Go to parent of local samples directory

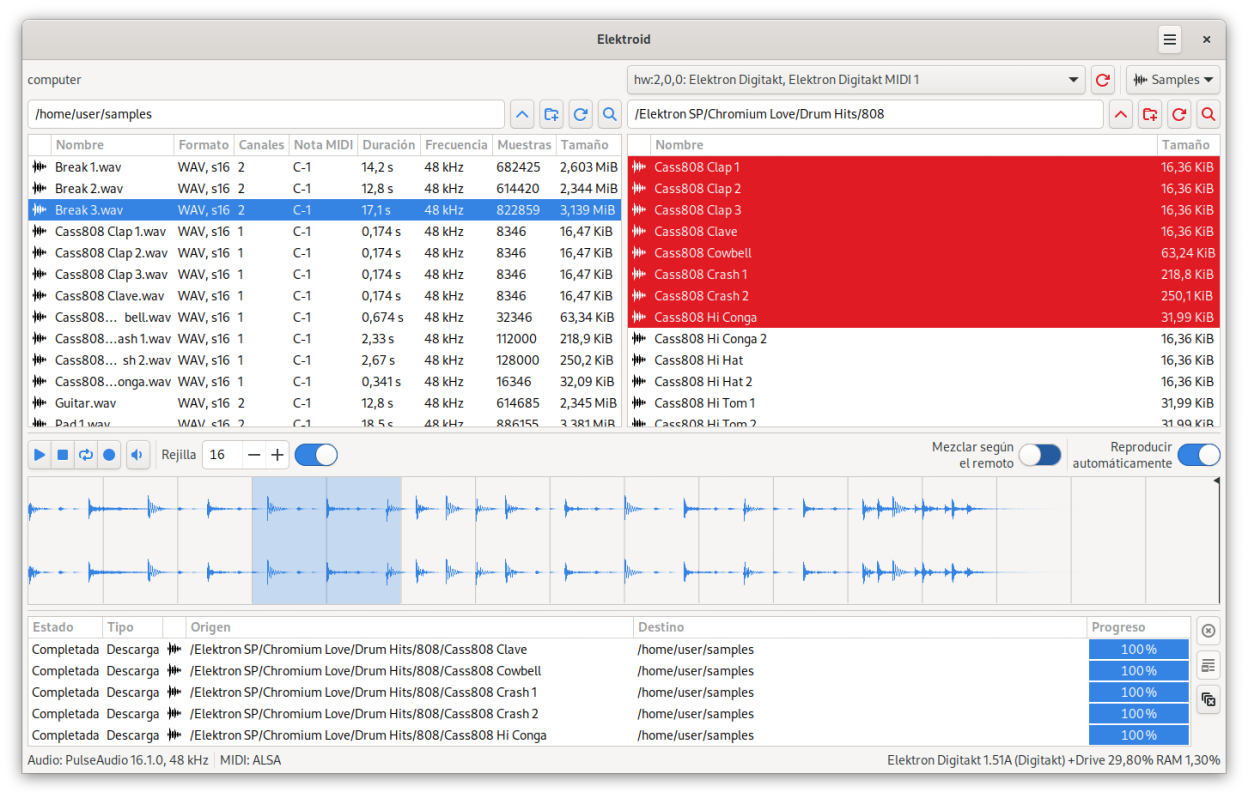(x=522, y=114)
